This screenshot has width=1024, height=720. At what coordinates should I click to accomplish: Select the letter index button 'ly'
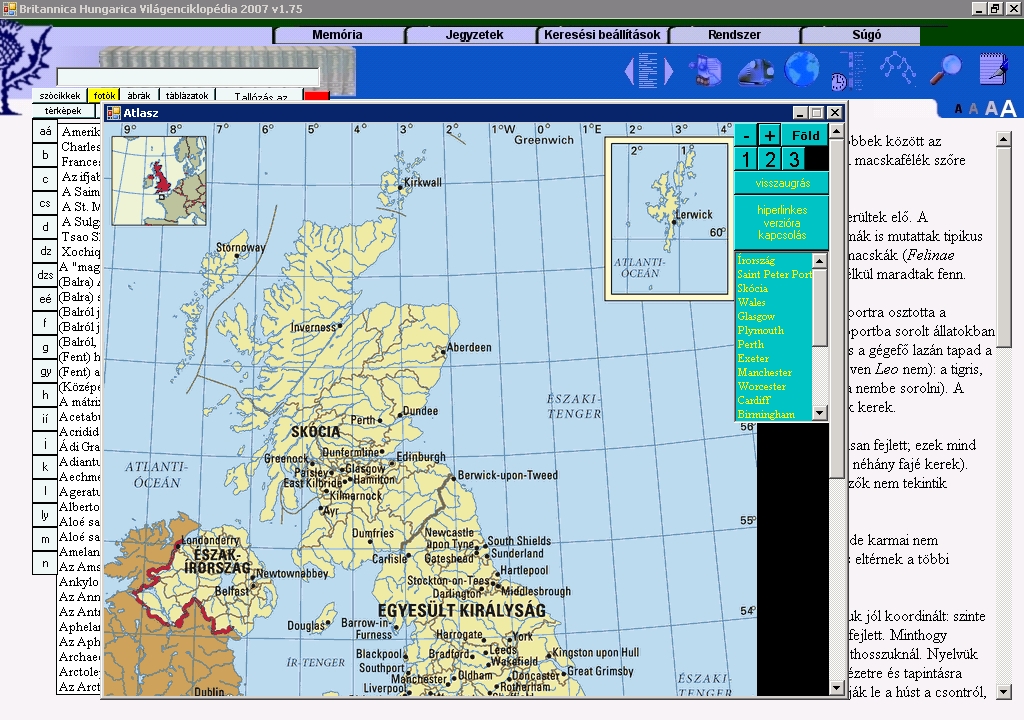tap(45, 515)
